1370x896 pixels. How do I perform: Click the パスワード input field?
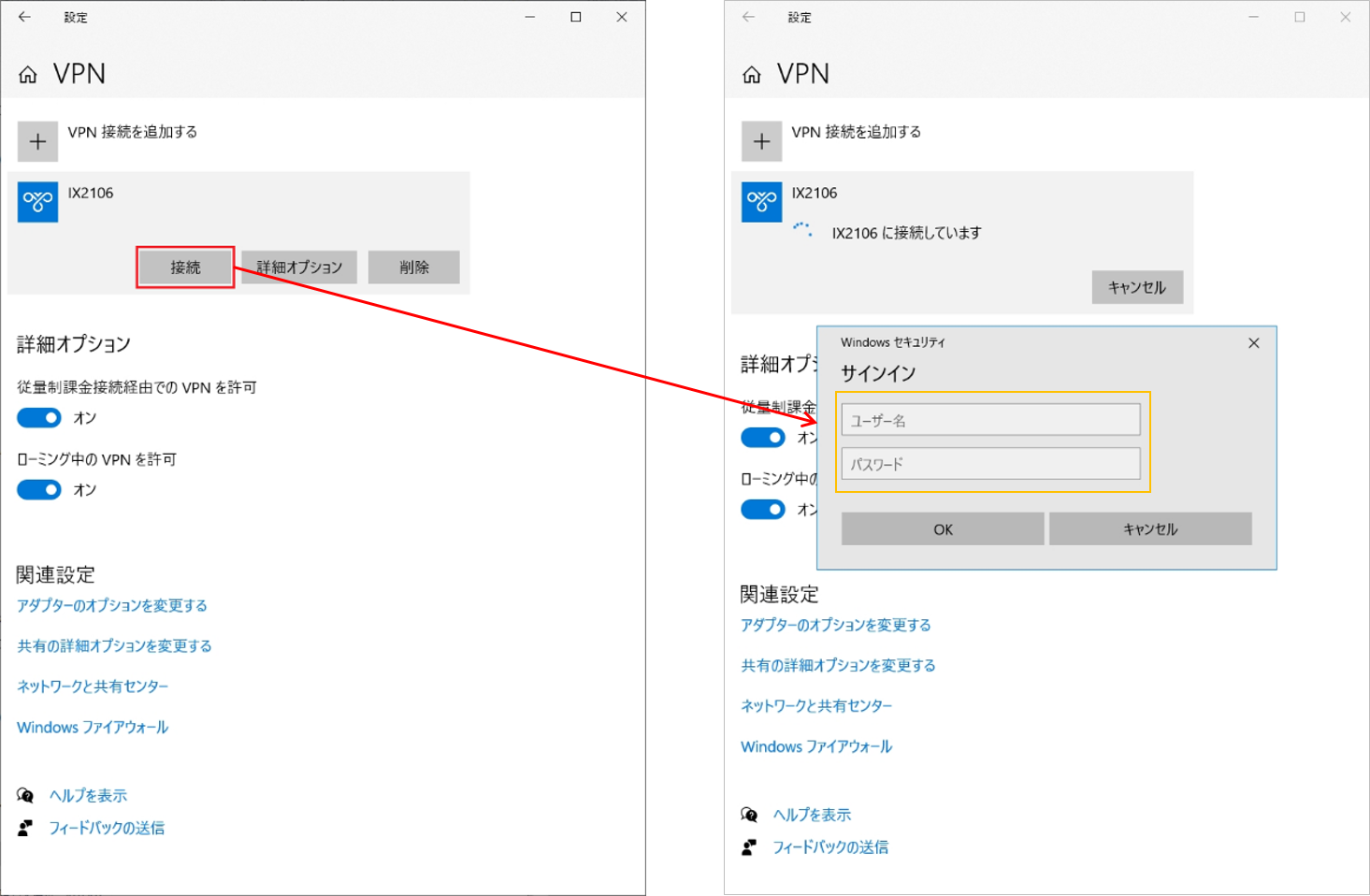click(990, 464)
